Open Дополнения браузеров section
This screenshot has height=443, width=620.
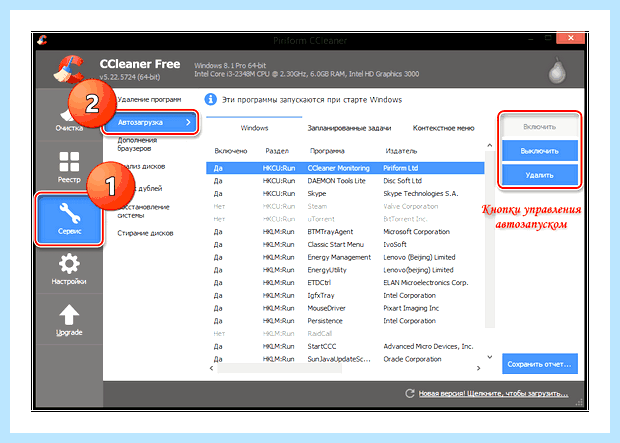[137, 144]
